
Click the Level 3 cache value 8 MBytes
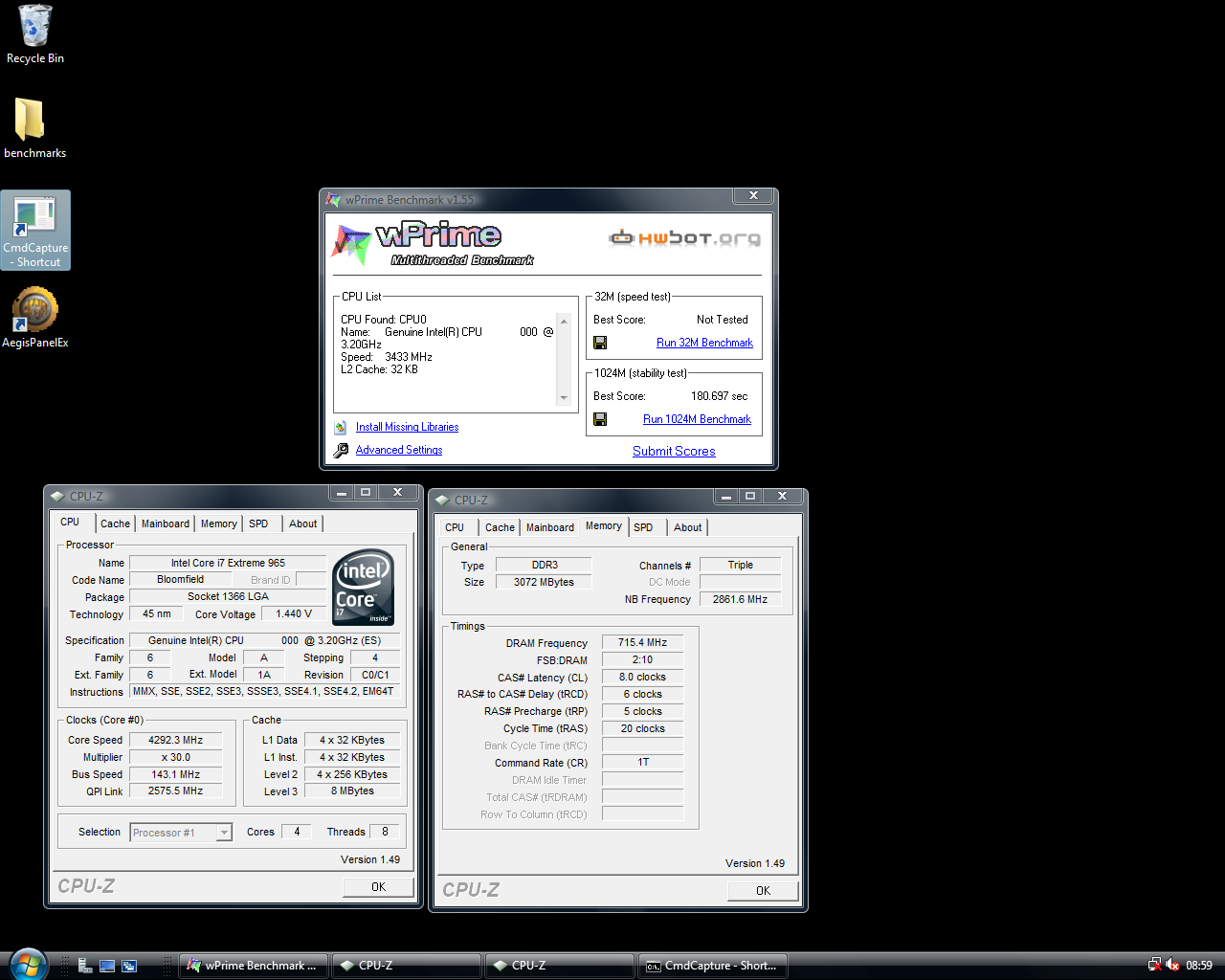pyautogui.click(x=352, y=791)
